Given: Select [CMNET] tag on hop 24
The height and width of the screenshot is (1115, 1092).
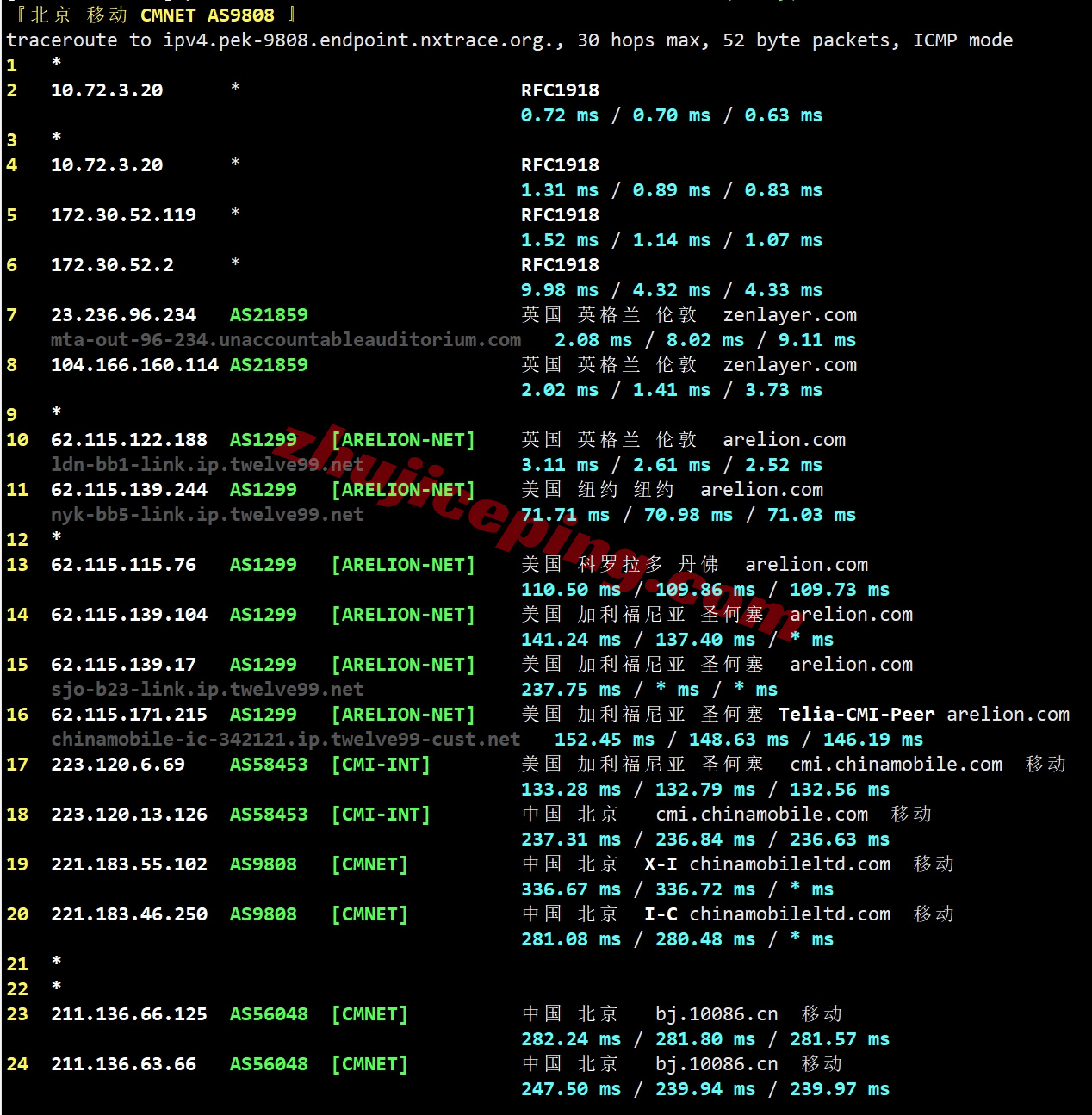Looking at the screenshot, I should [369, 1064].
